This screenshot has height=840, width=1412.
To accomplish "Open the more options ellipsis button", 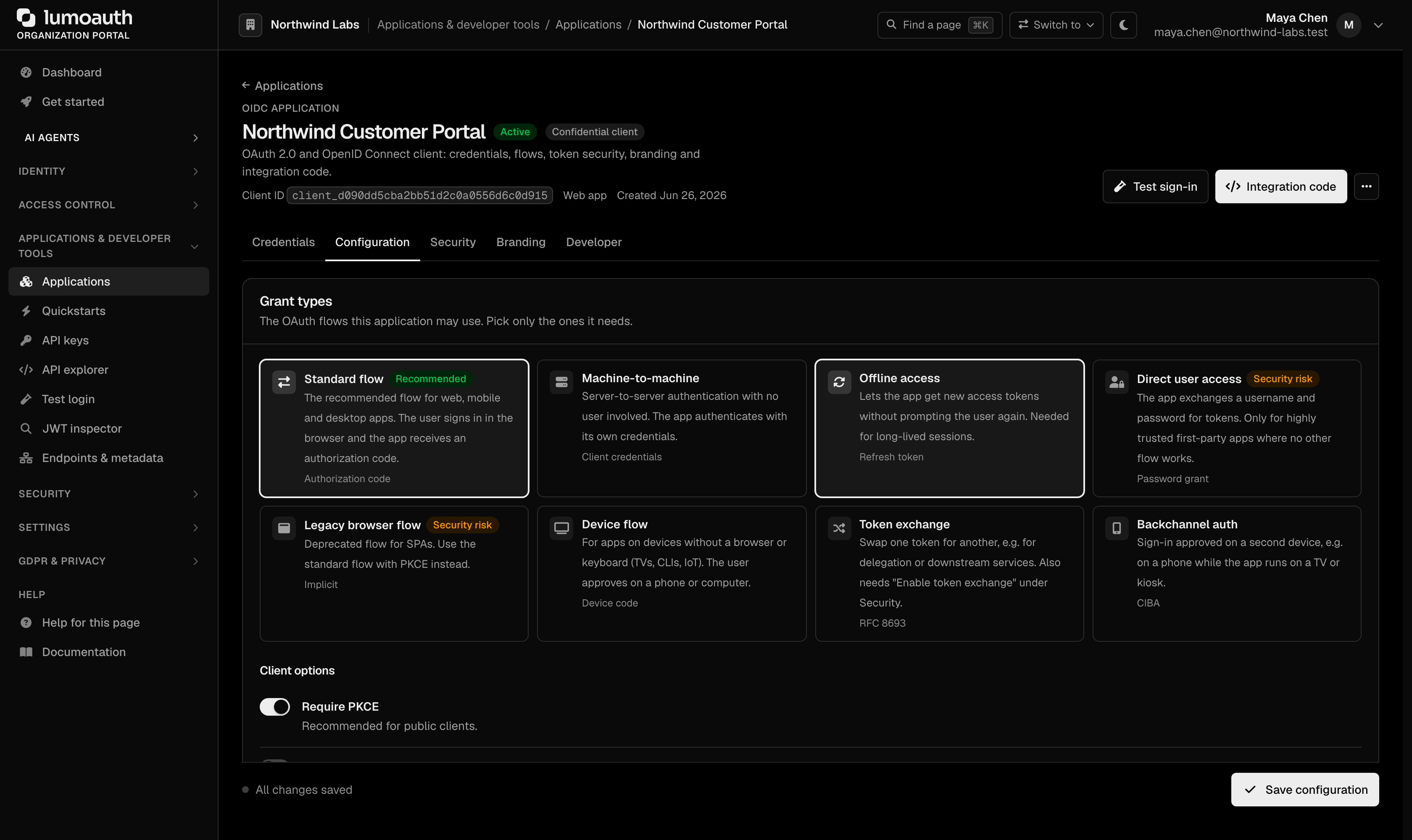I will (x=1366, y=187).
